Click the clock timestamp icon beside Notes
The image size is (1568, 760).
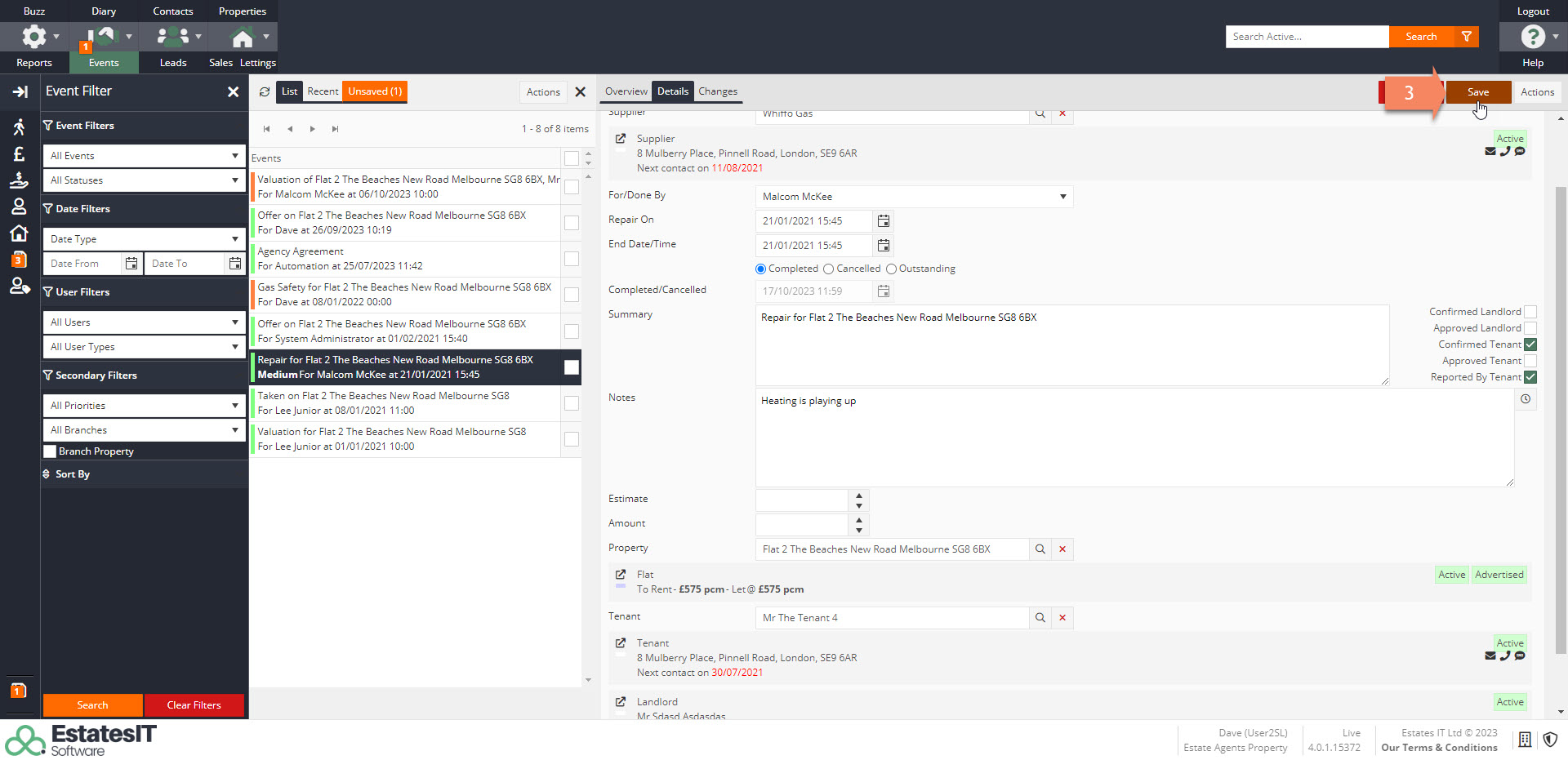(x=1525, y=399)
